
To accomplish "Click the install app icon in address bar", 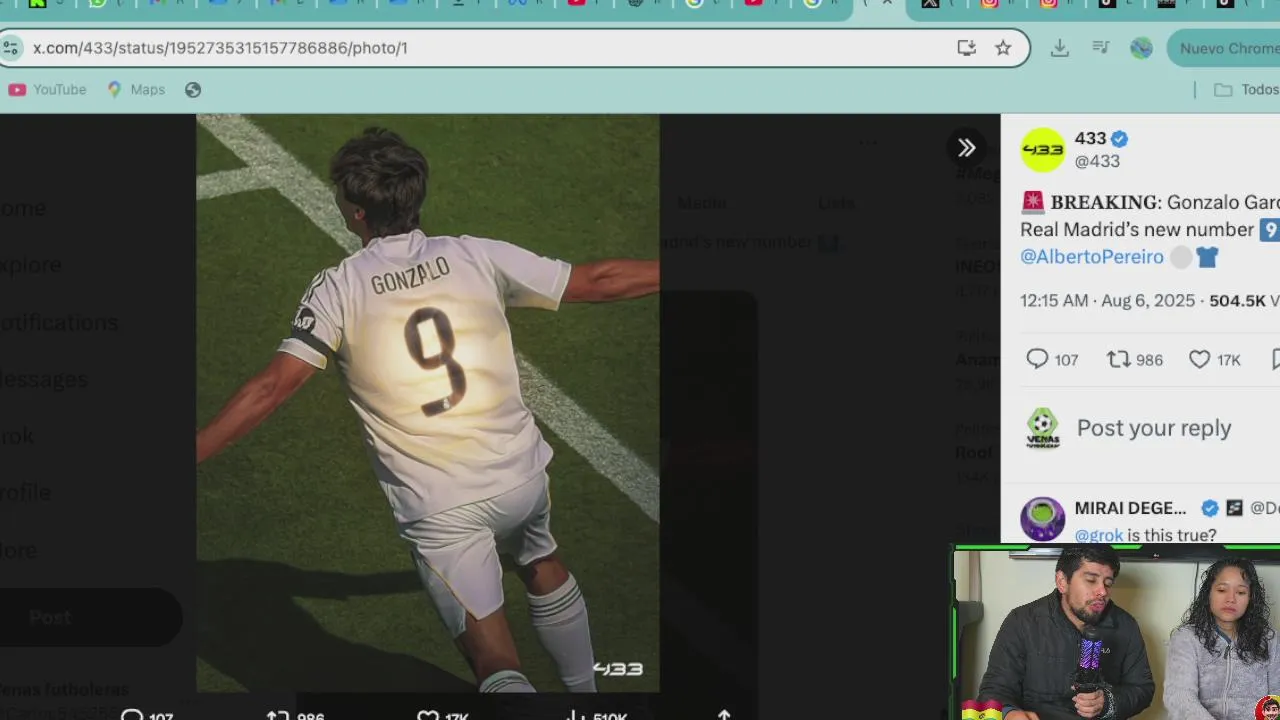I will [x=966, y=48].
